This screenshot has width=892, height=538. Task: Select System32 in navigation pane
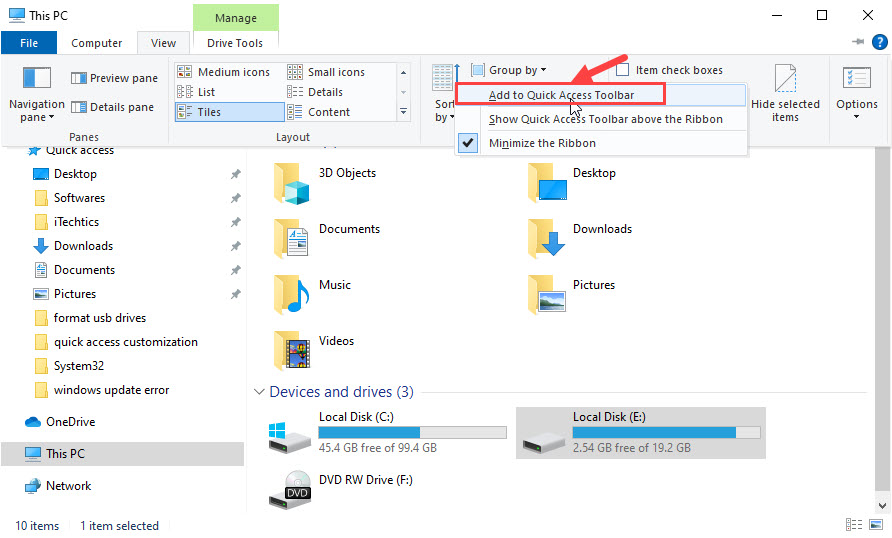click(x=79, y=365)
